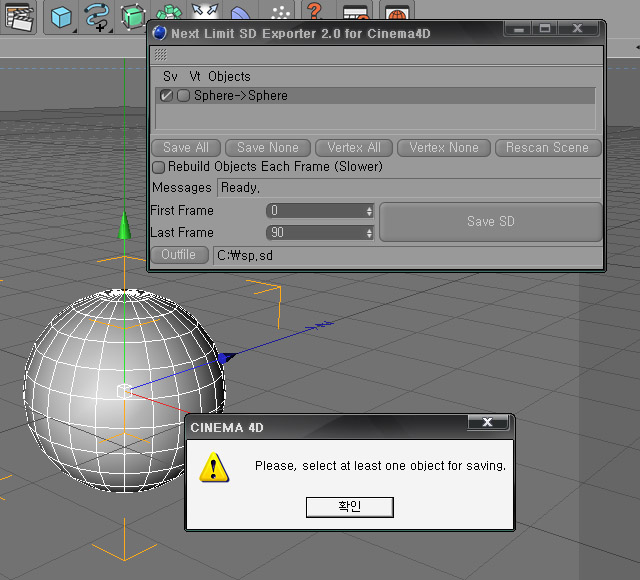This screenshot has height=580, width=640.
Task: Select the spline drawing tool icon
Action: (97, 17)
